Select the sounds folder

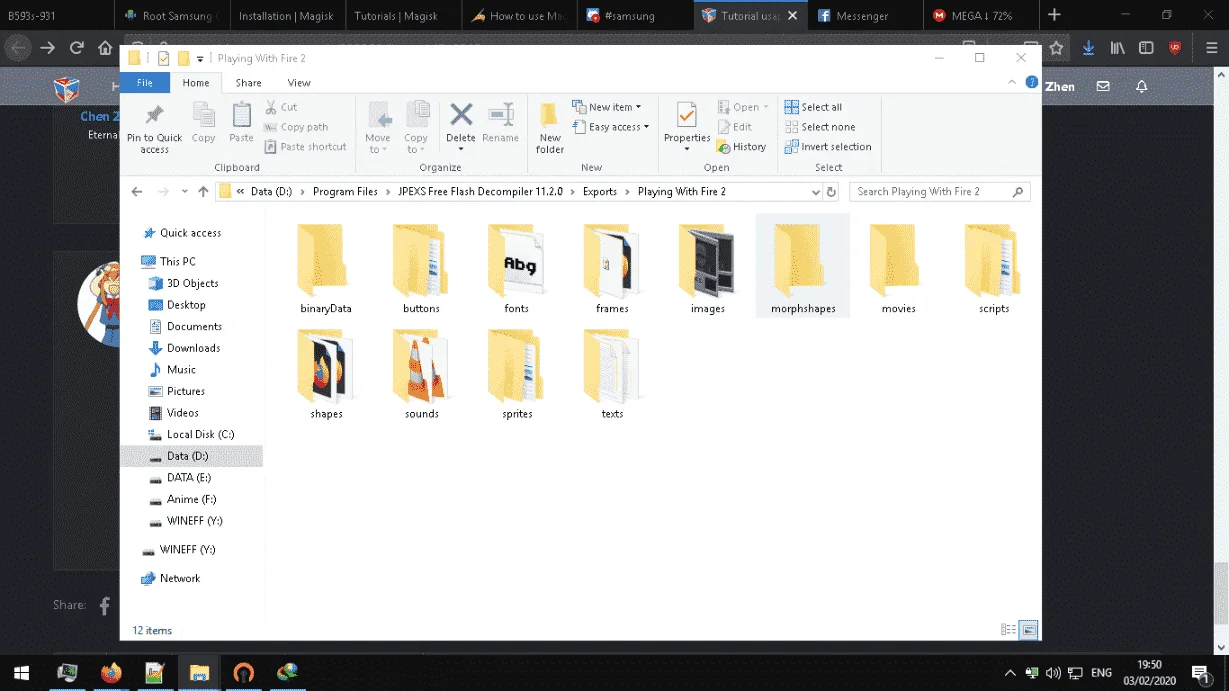click(x=421, y=374)
